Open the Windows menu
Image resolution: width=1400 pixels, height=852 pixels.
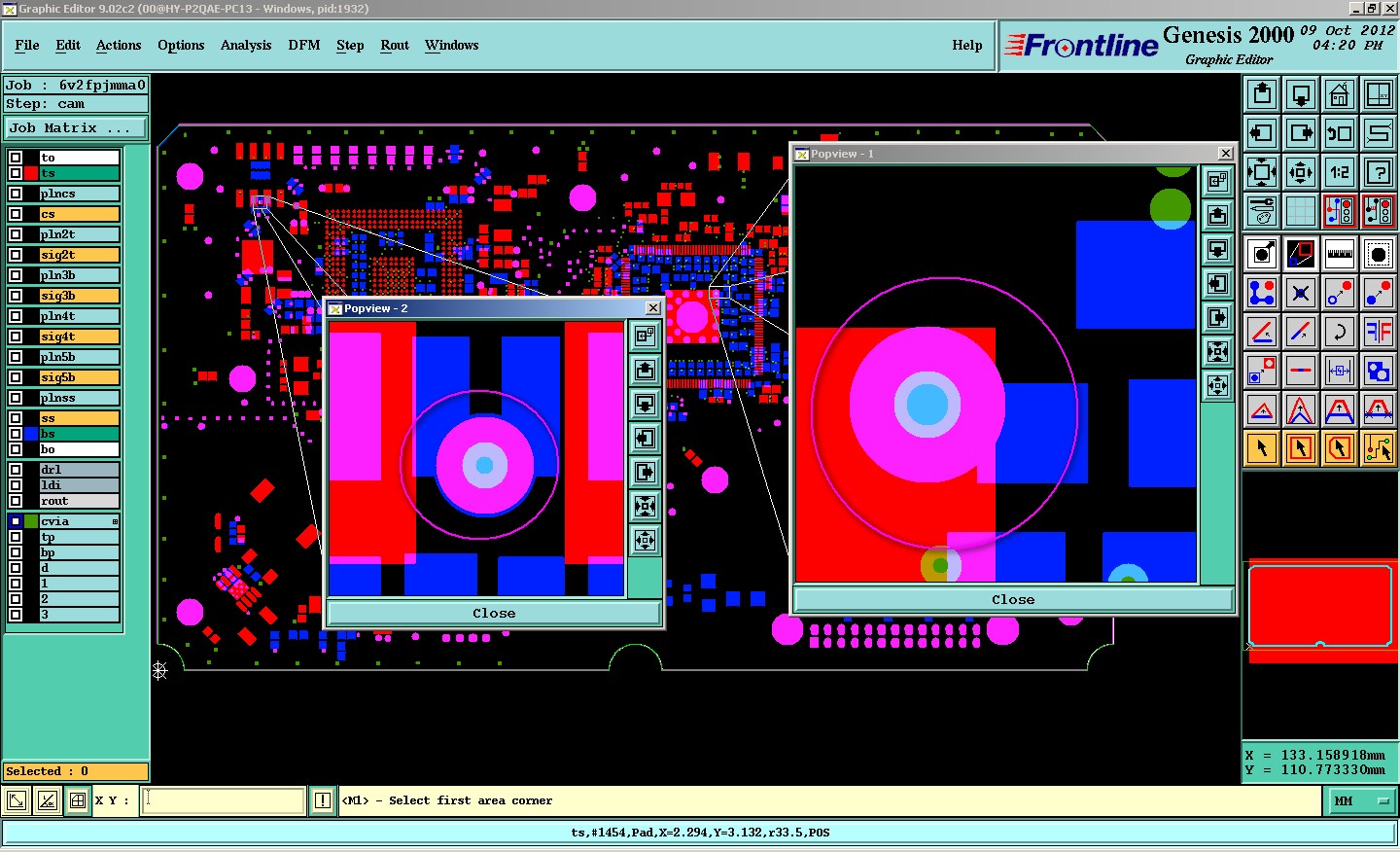pyautogui.click(x=452, y=46)
